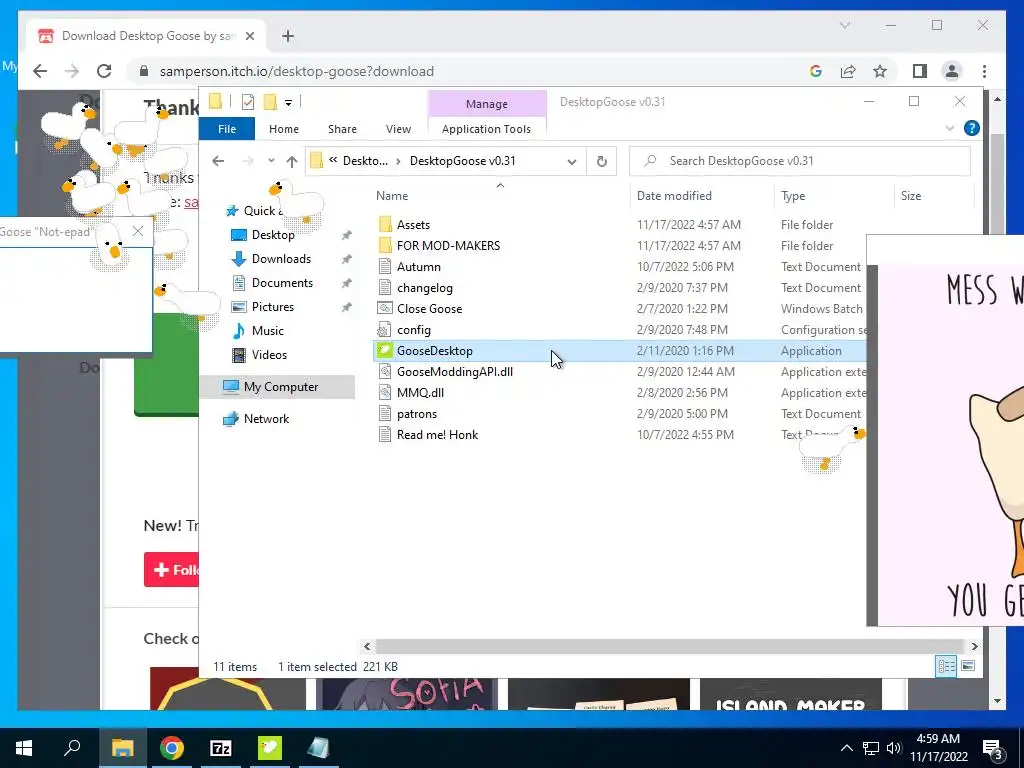
Task: Switch to large icons view layout
Action: [968, 666]
